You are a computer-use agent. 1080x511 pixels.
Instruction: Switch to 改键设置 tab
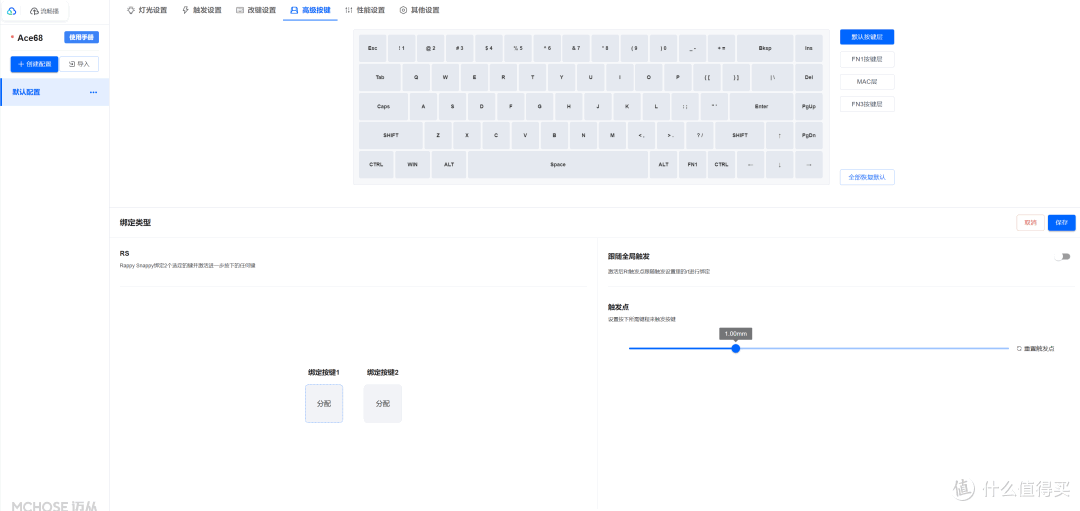[x=256, y=10]
